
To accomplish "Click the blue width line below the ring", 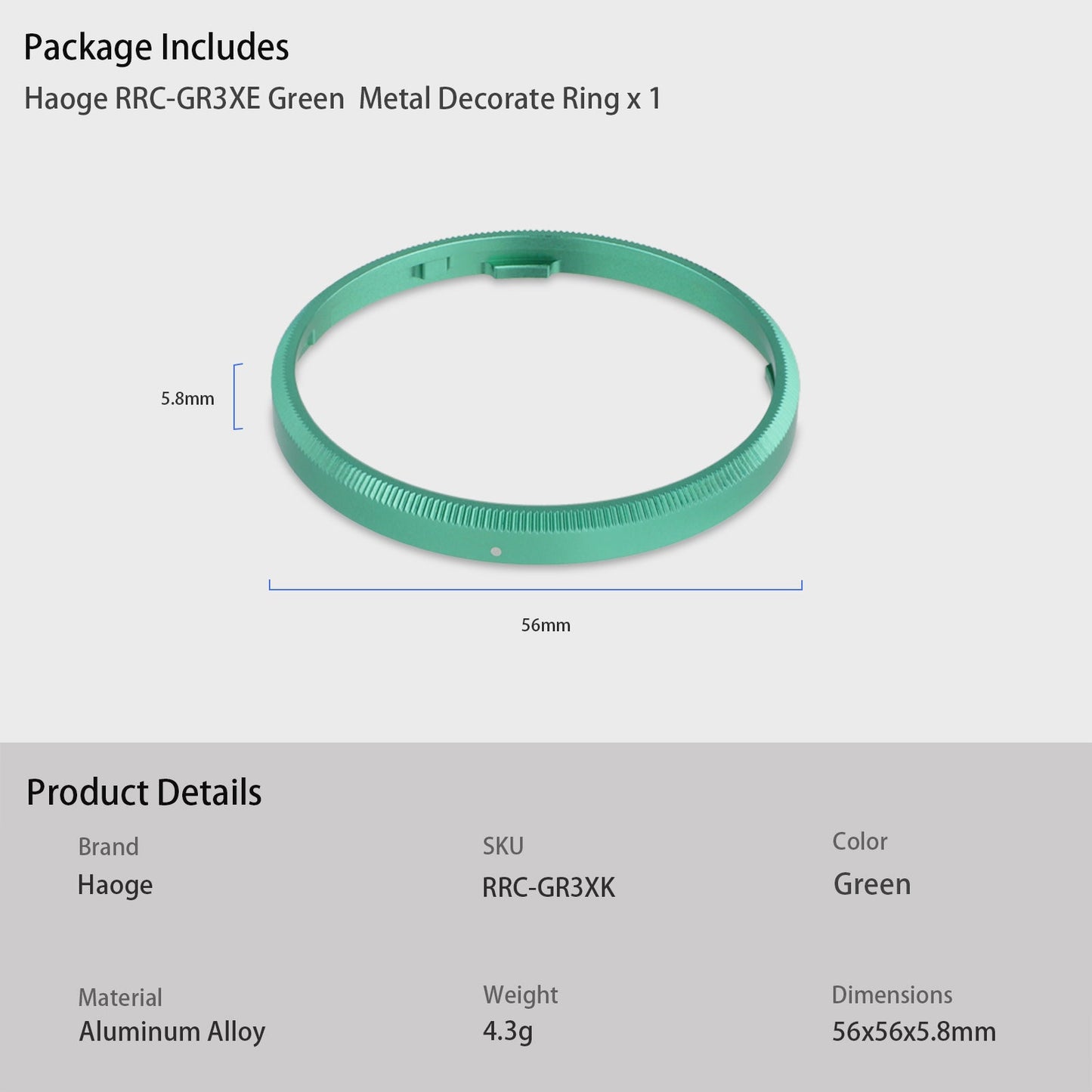I will (535, 588).
